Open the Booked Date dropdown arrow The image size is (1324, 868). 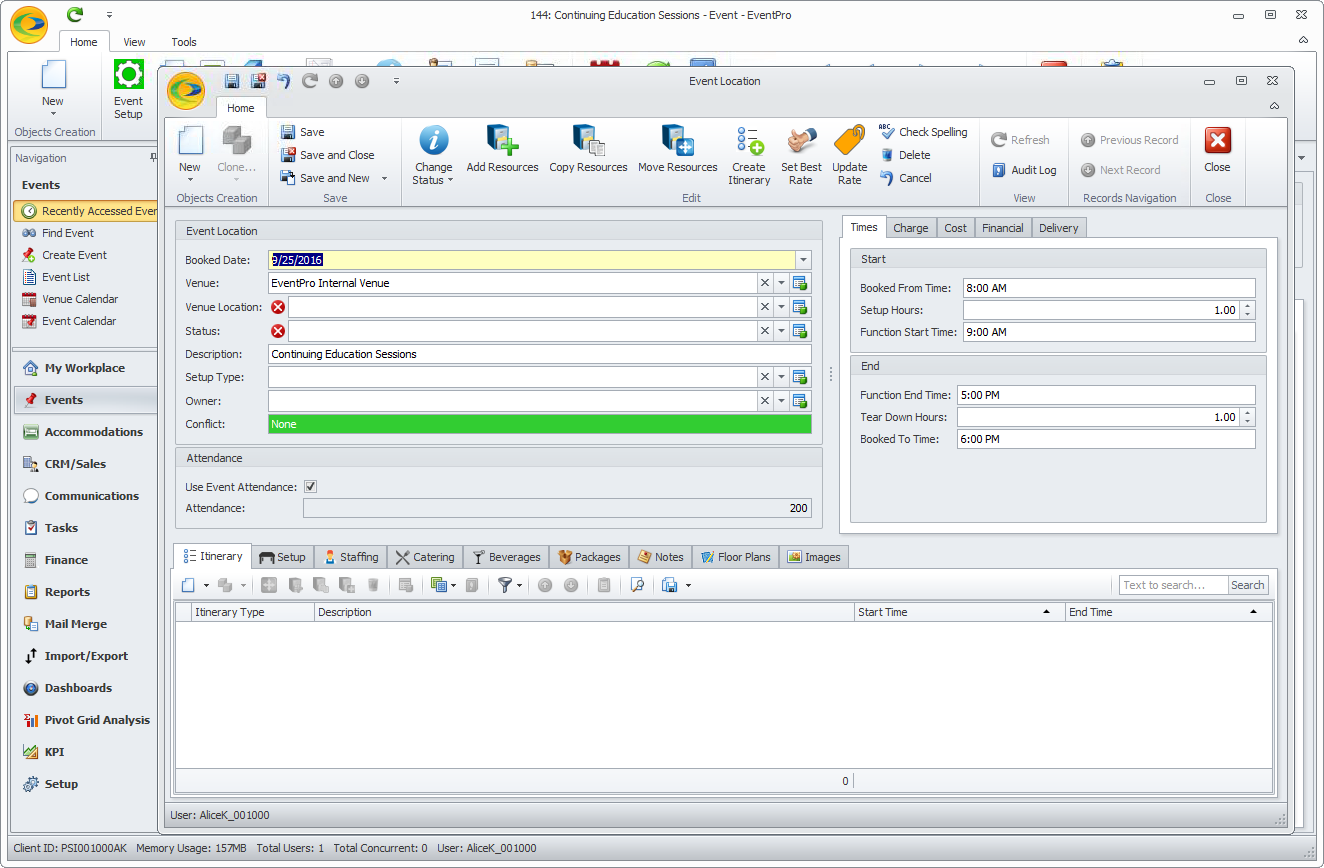pos(803,260)
